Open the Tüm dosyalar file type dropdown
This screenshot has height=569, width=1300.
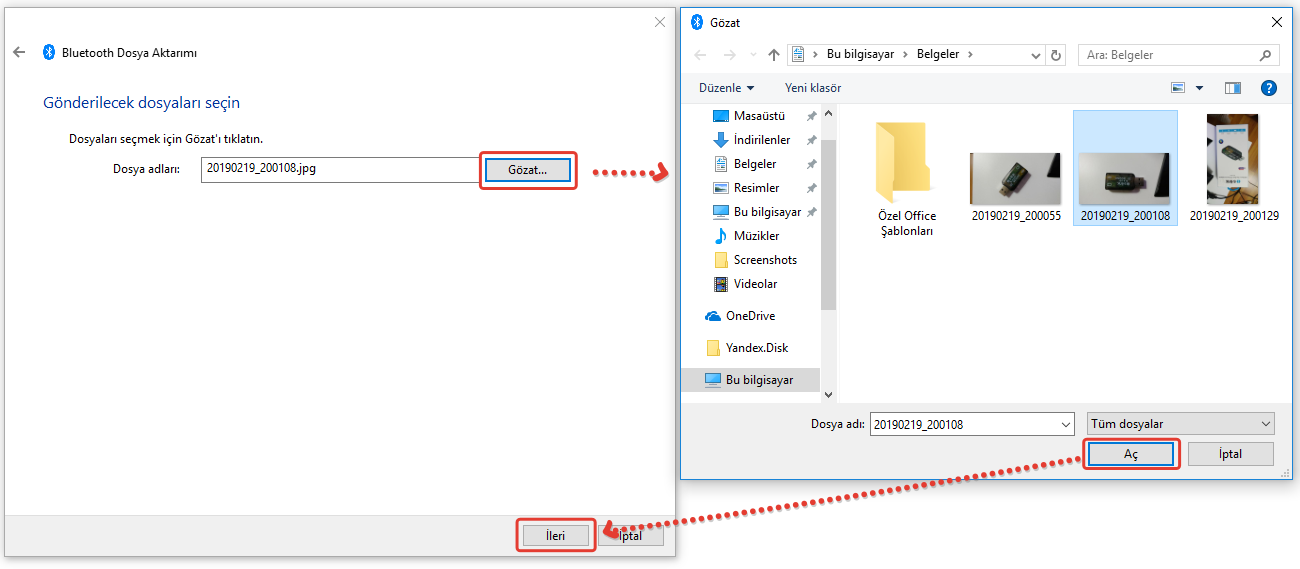point(1180,424)
